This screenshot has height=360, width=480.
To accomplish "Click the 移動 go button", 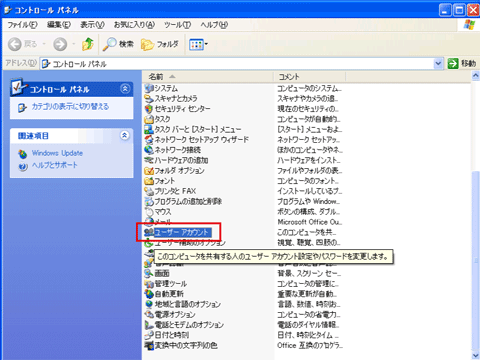I will (462, 63).
